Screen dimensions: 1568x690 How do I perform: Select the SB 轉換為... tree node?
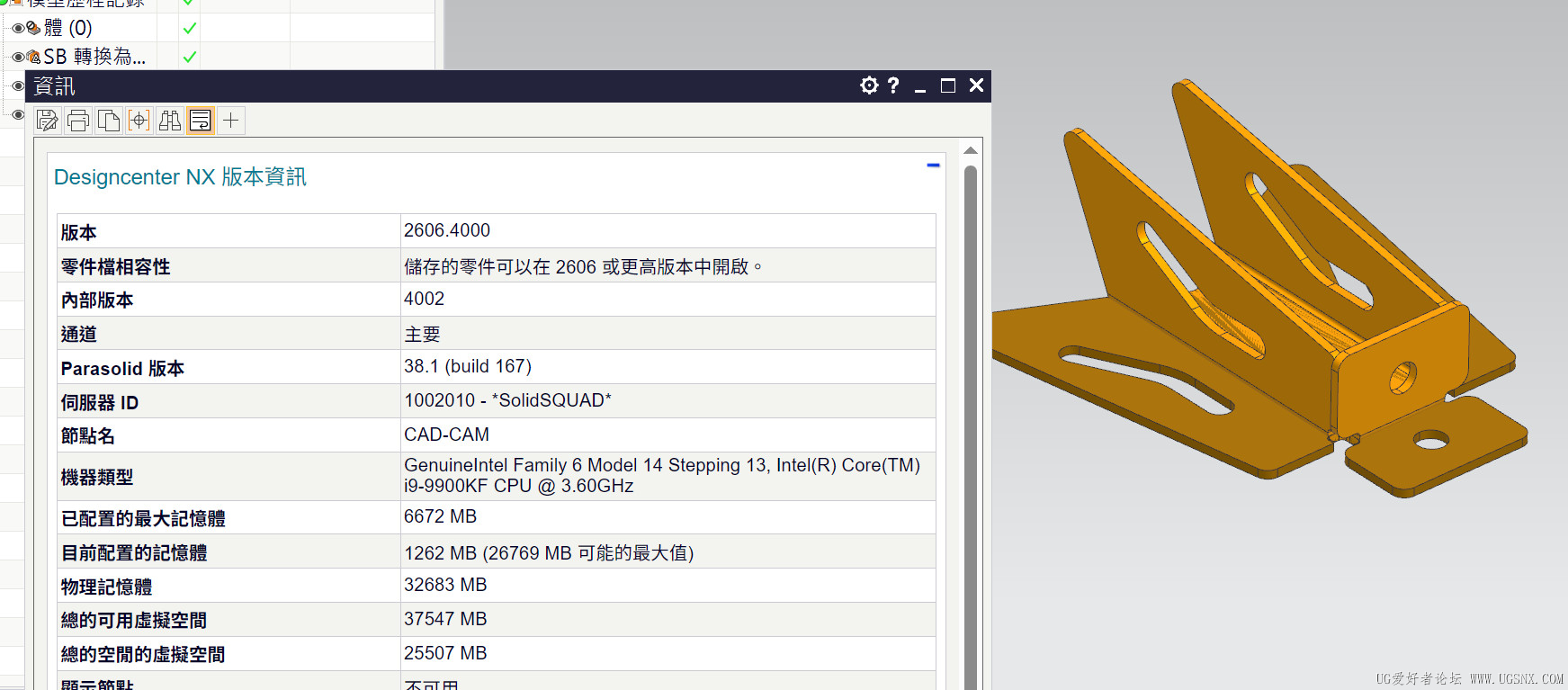[x=94, y=57]
